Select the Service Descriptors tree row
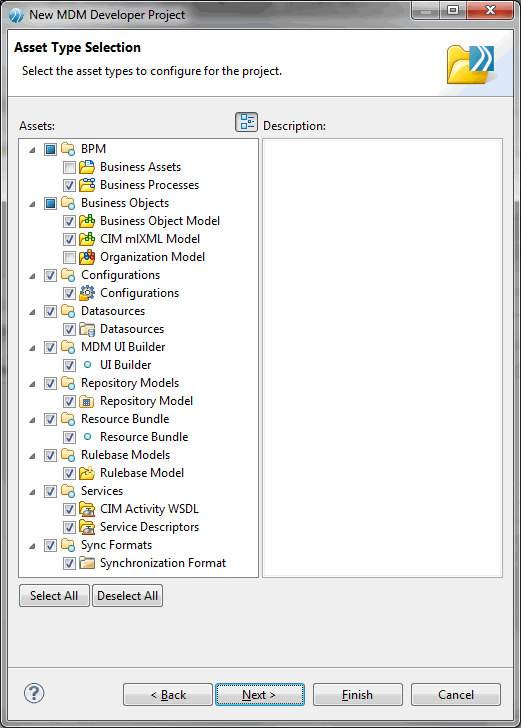This screenshot has height=728, width=521. [150, 527]
